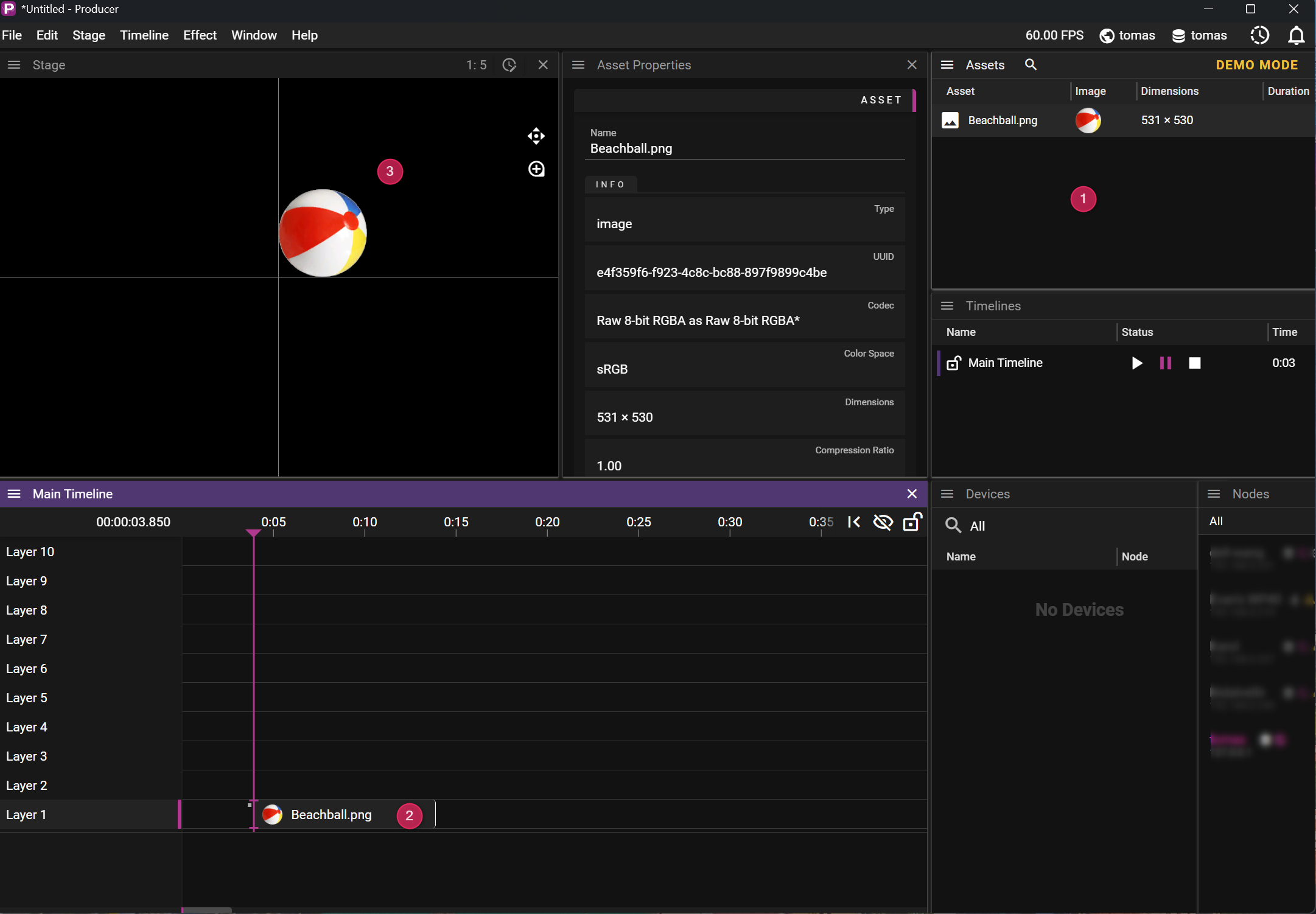The width and height of the screenshot is (1316, 914).
Task: Open the Devices panel menu
Action: 947,494
